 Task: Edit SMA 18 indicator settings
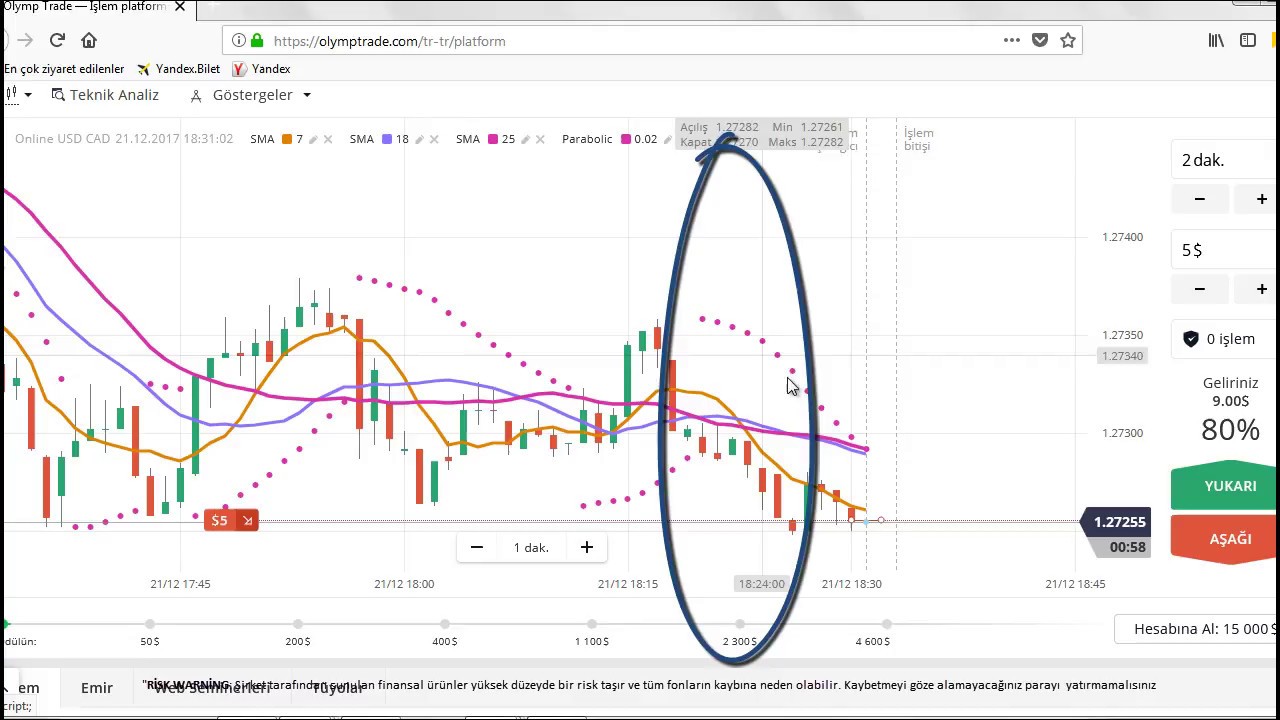click(419, 139)
